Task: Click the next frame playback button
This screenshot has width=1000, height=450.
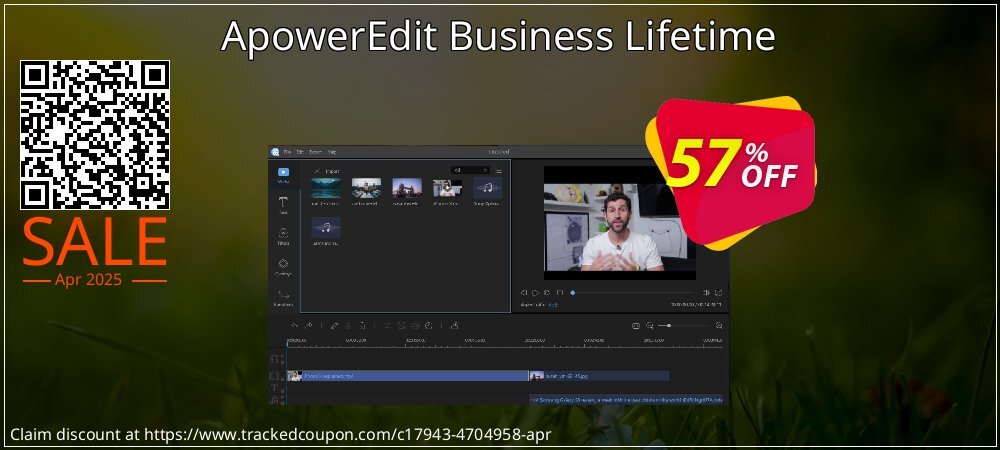Action: (547, 293)
